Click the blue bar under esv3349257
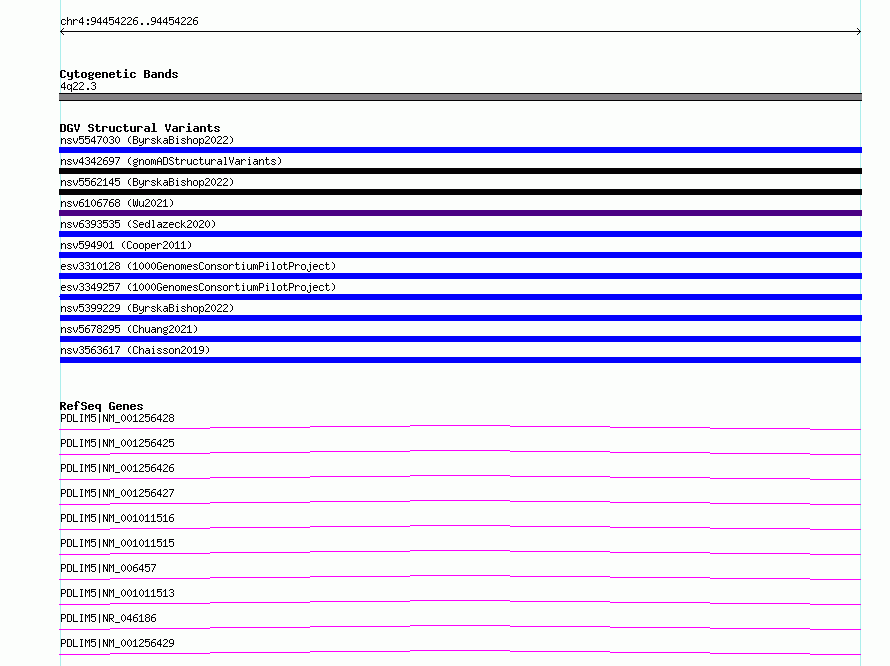Viewport: 890px width, 666px height. click(x=460, y=297)
